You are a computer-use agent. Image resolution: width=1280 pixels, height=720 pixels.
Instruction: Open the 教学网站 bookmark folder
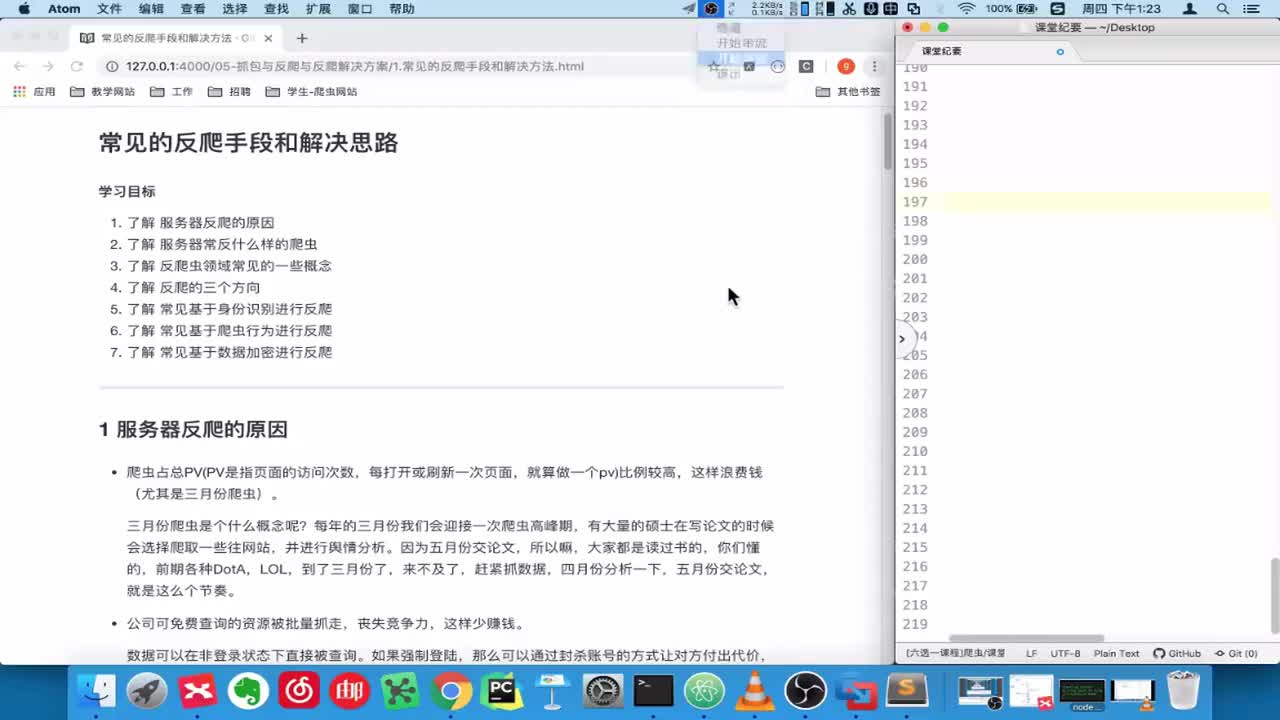pyautogui.click(x=103, y=91)
